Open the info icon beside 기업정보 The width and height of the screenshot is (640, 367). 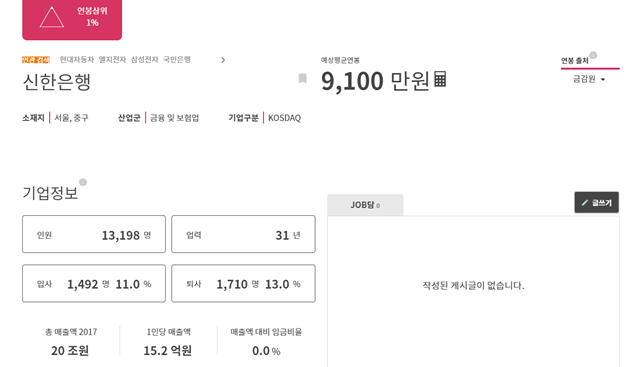pos(83,182)
